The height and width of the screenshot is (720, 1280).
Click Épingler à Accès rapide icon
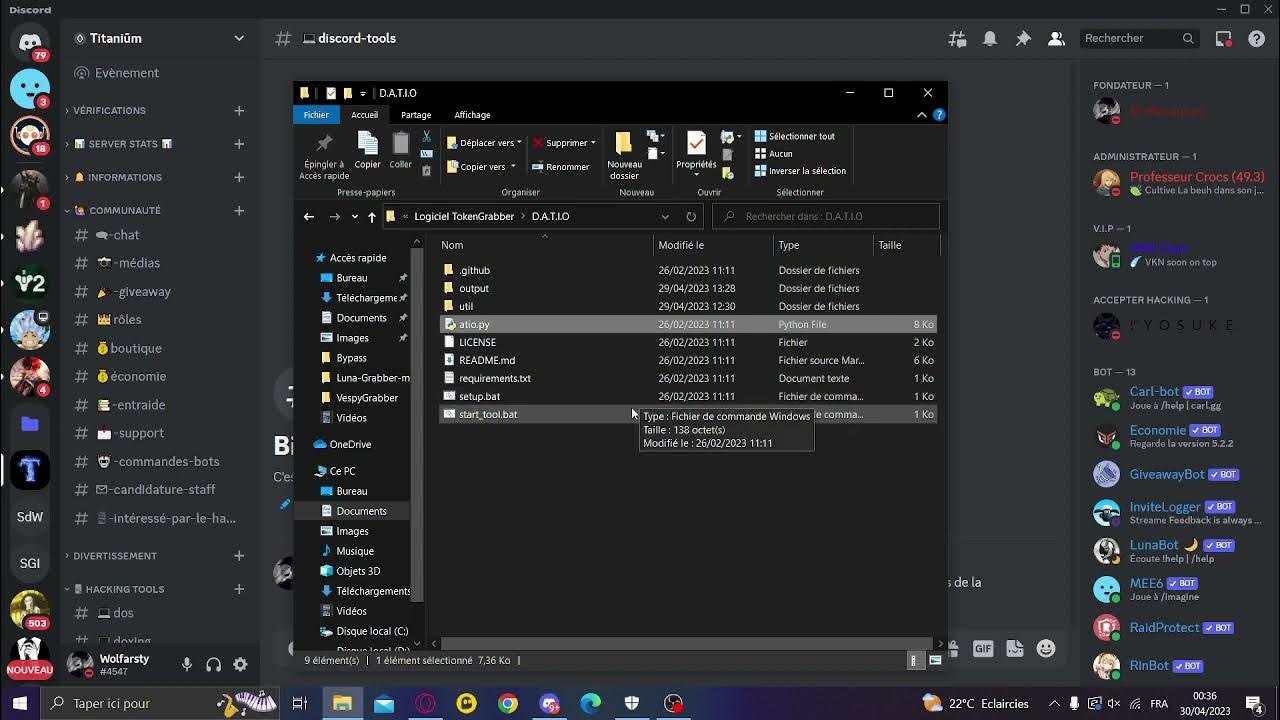(x=323, y=145)
